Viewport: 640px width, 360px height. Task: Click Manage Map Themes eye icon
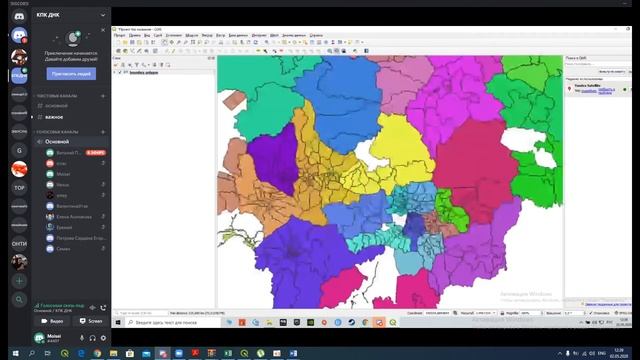pyautogui.click(x=130, y=65)
